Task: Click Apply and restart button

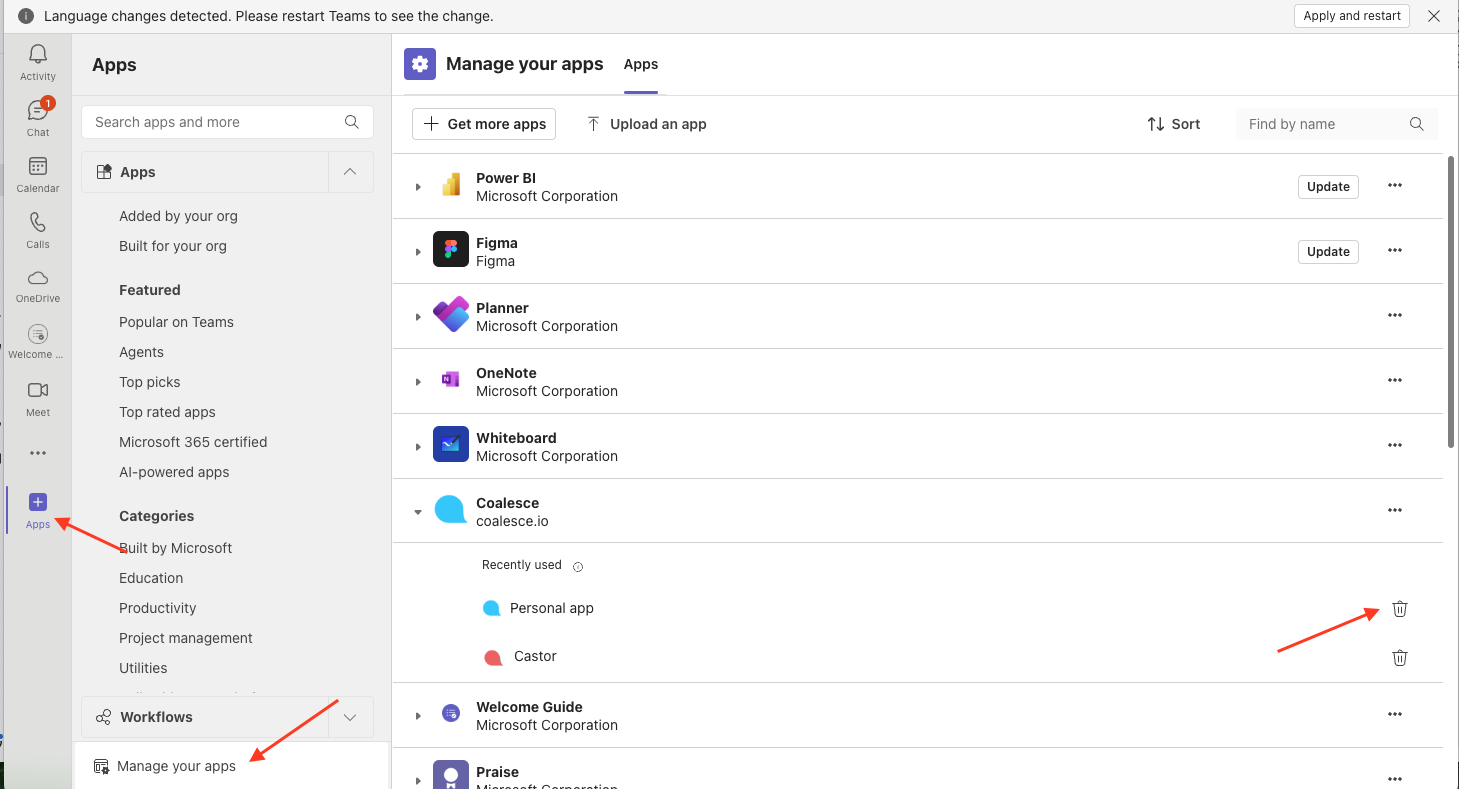Action: [x=1351, y=16]
